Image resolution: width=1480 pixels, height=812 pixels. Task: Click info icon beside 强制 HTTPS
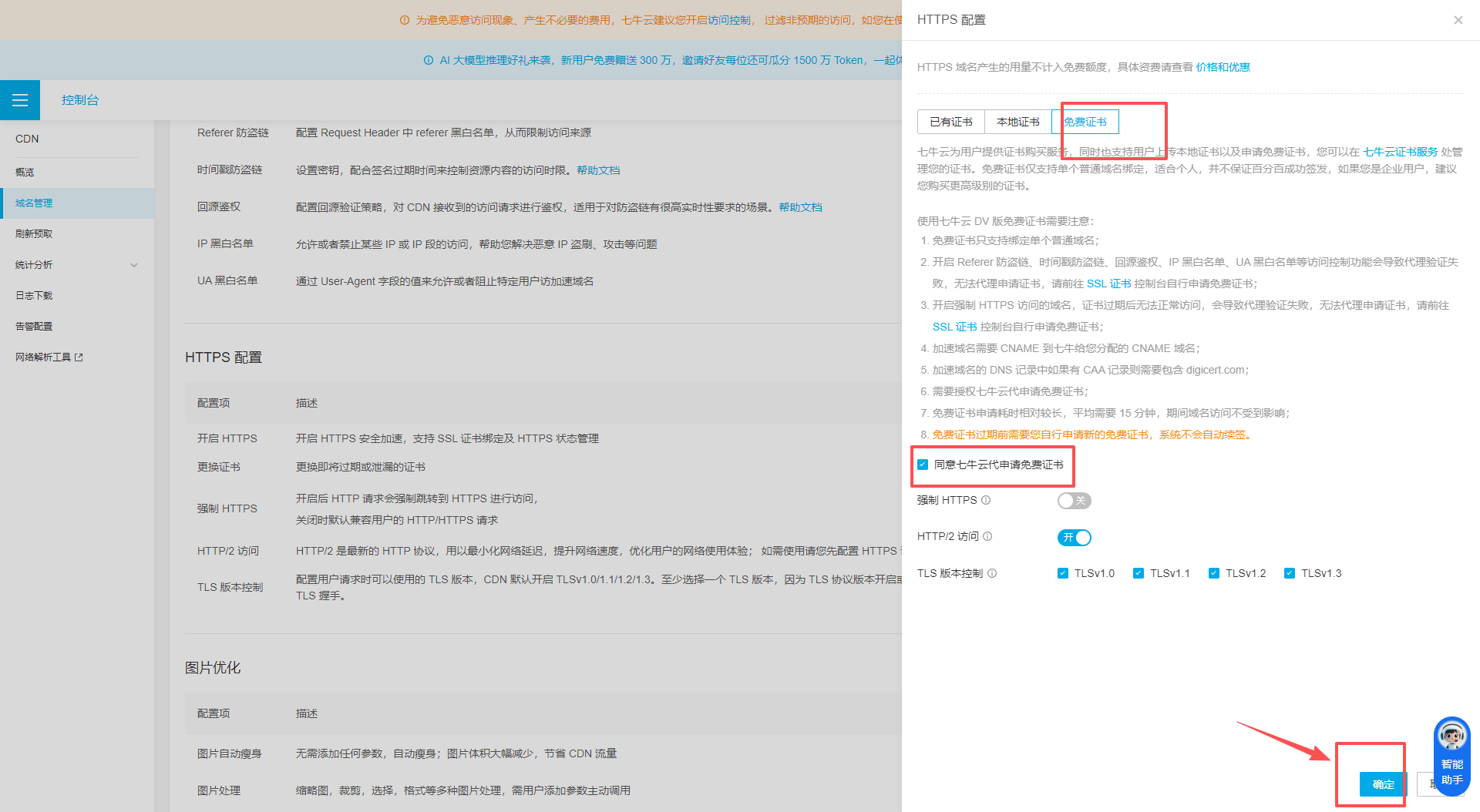[x=986, y=501]
